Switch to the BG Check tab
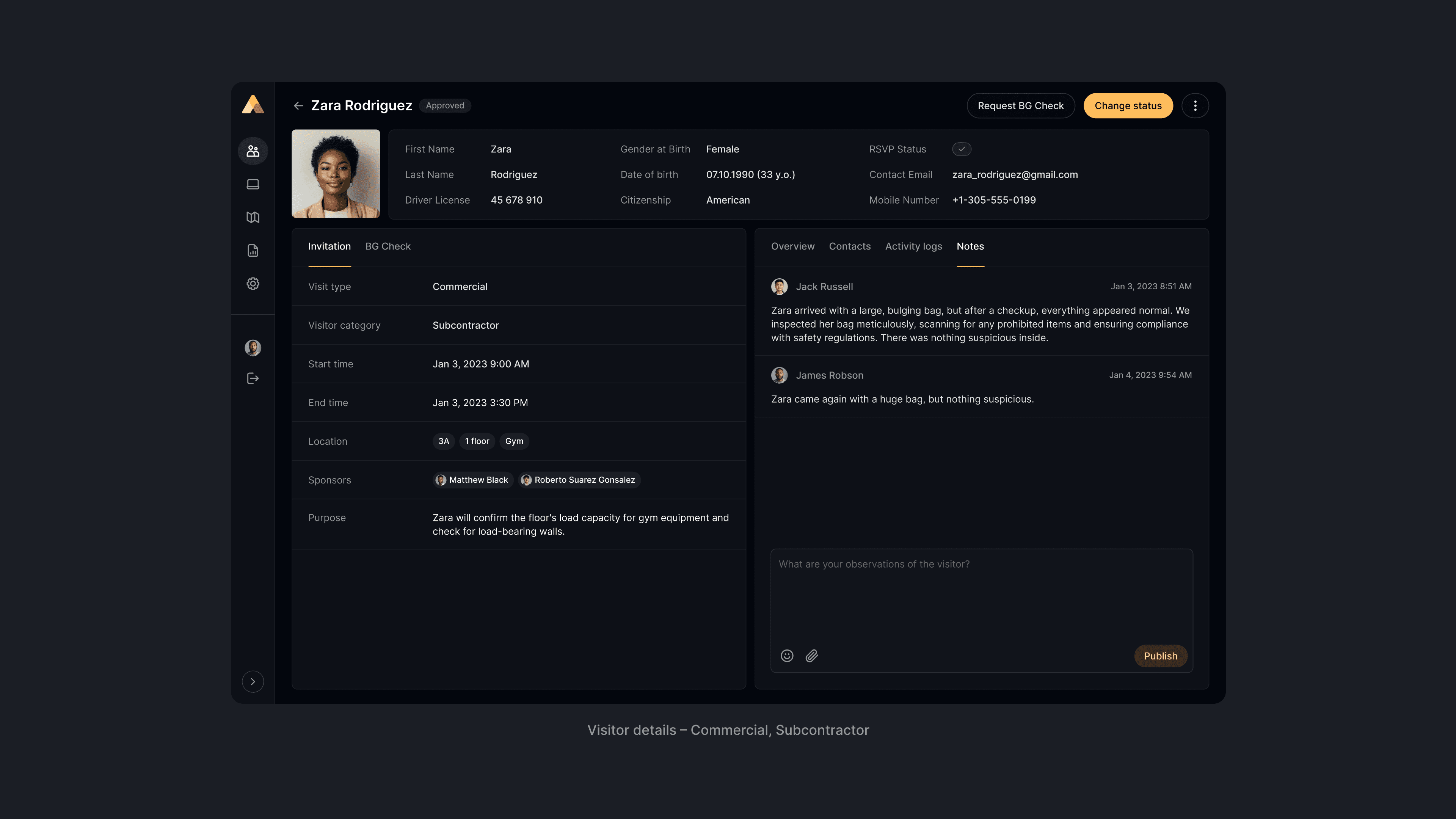This screenshot has width=1456, height=819. tap(388, 246)
